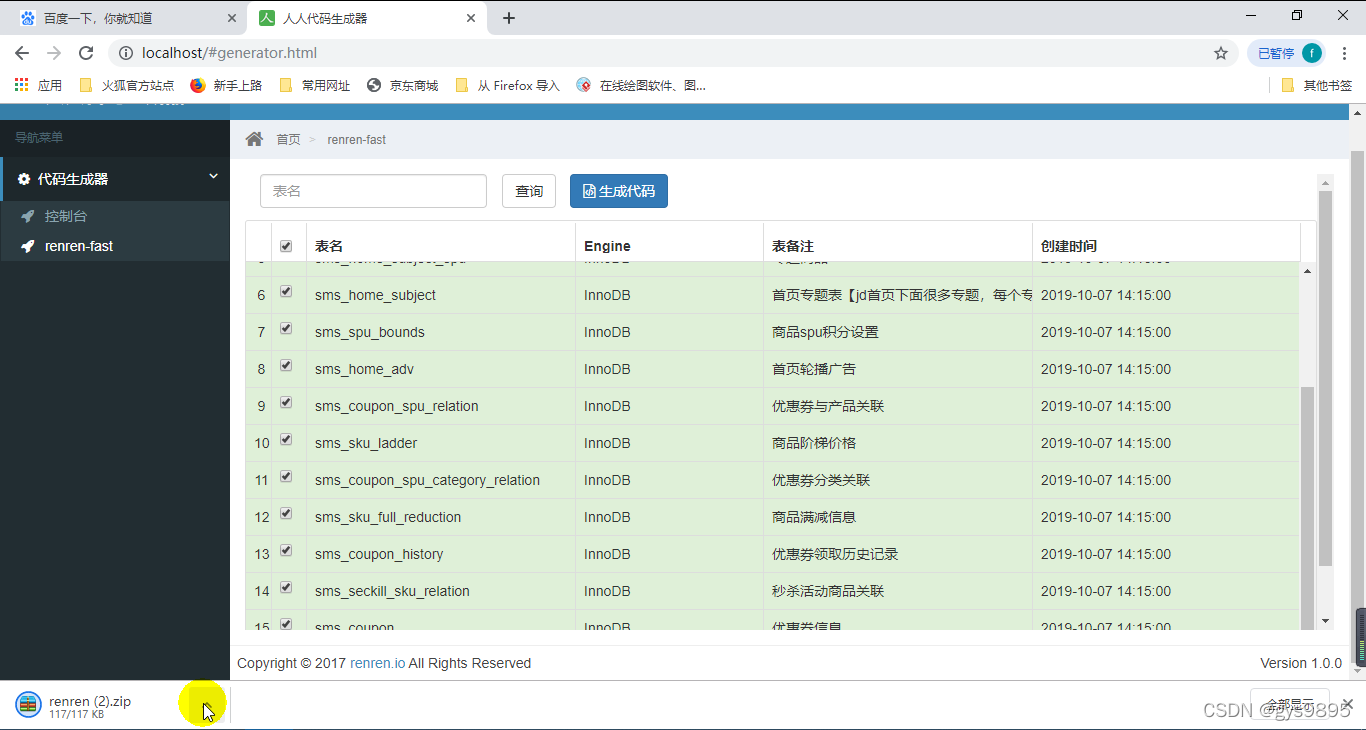The height and width of the screenshot is (730, 1366).
Task: Open the 其他书签 bookmarks folder
Action: pos(1316,85)
